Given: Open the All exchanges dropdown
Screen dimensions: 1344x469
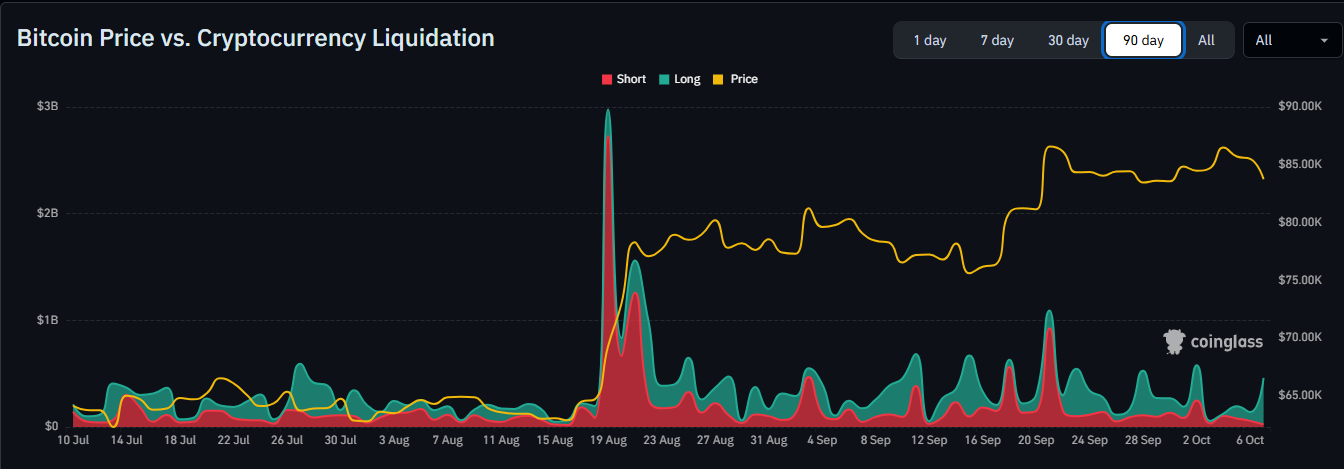Looking at the screenshot, I should pos(1292,40).
